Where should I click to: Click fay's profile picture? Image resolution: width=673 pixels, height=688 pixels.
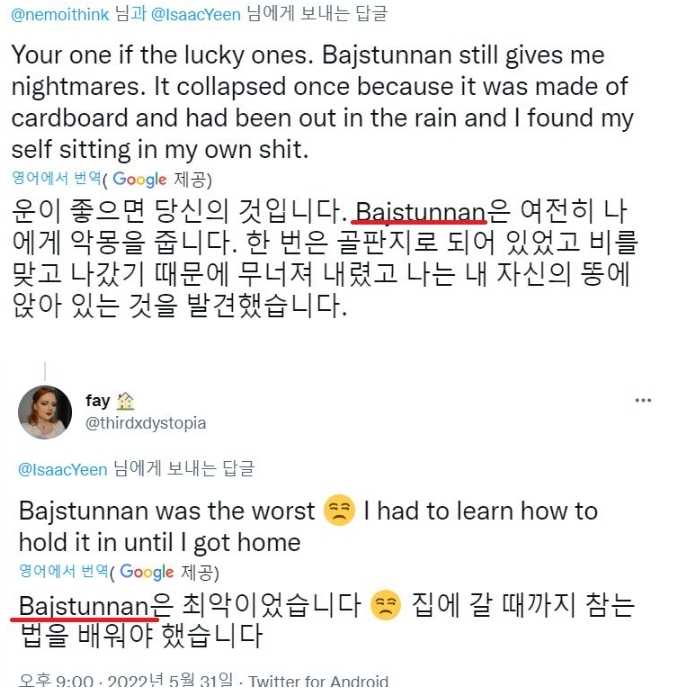point(45,412)
